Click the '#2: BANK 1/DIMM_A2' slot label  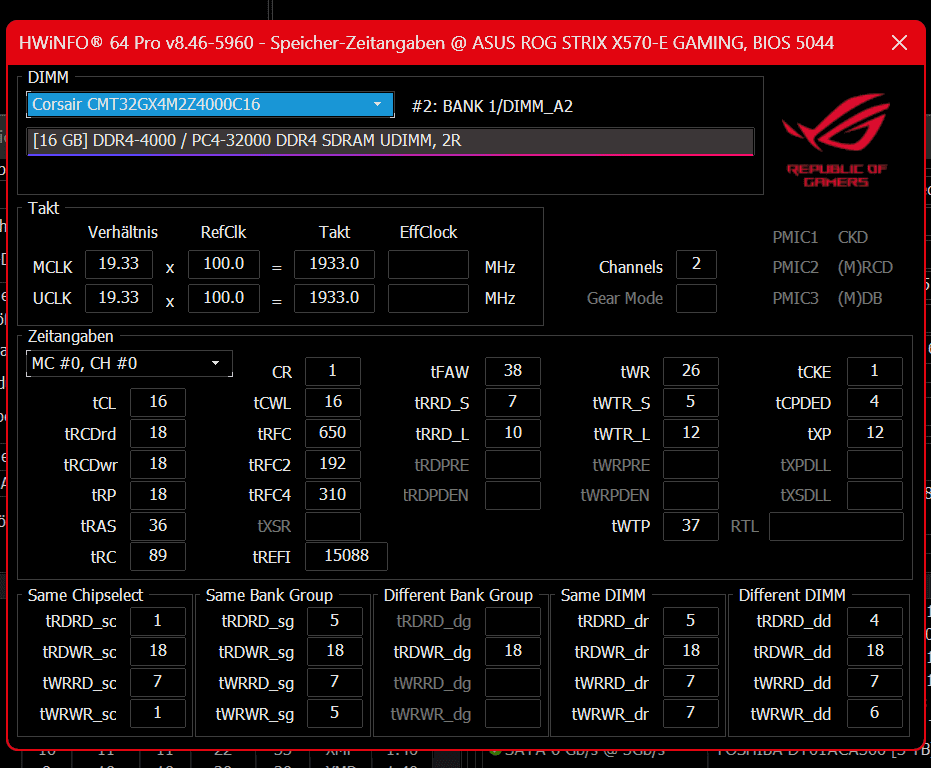click(x=492, y=106)
